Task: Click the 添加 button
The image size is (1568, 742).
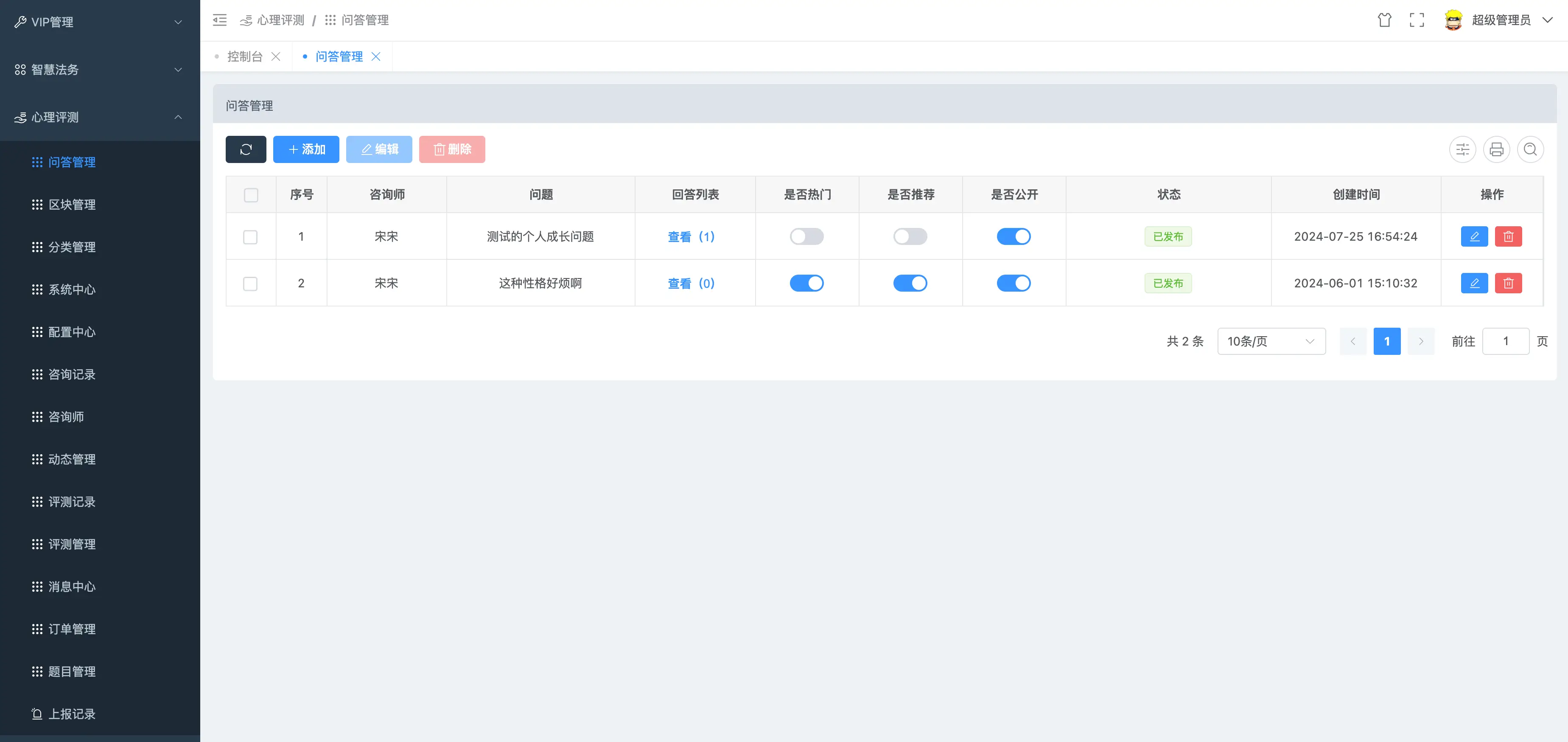Action: pos(306,149)
